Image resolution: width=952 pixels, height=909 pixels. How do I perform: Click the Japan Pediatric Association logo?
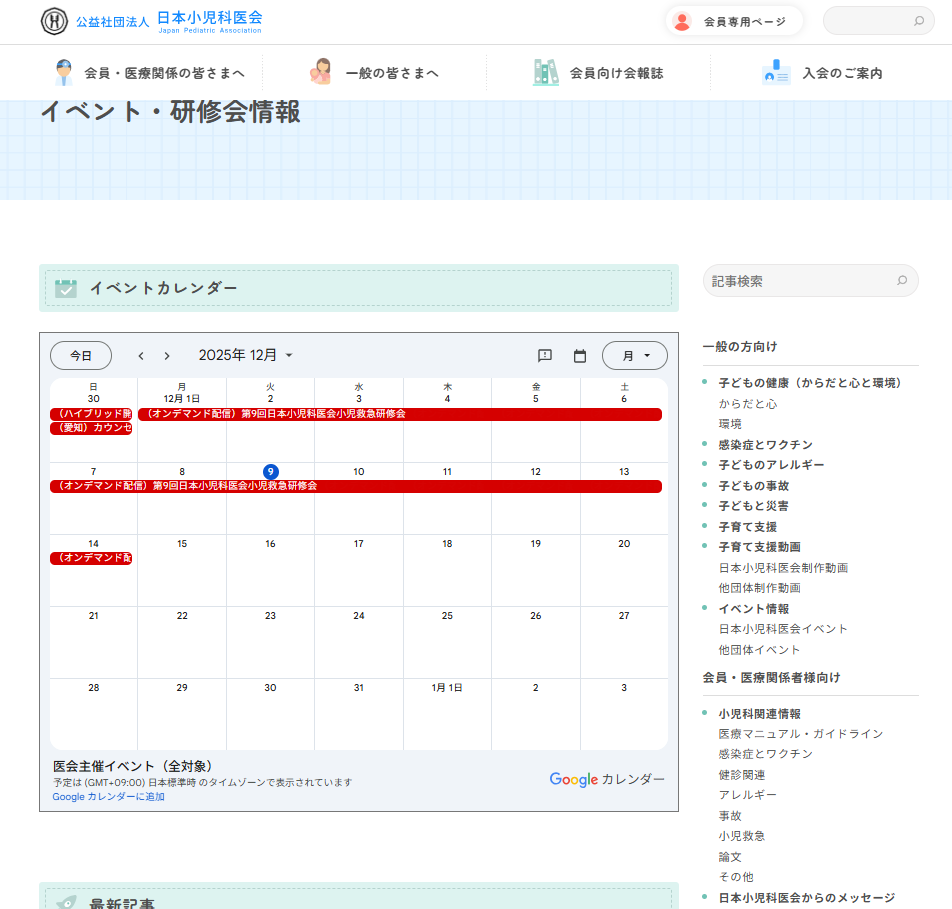(x=151, y=21)
